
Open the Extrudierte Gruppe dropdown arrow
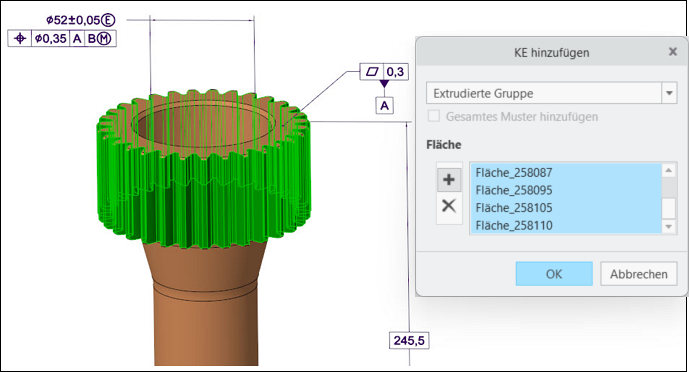click(669, 93)
